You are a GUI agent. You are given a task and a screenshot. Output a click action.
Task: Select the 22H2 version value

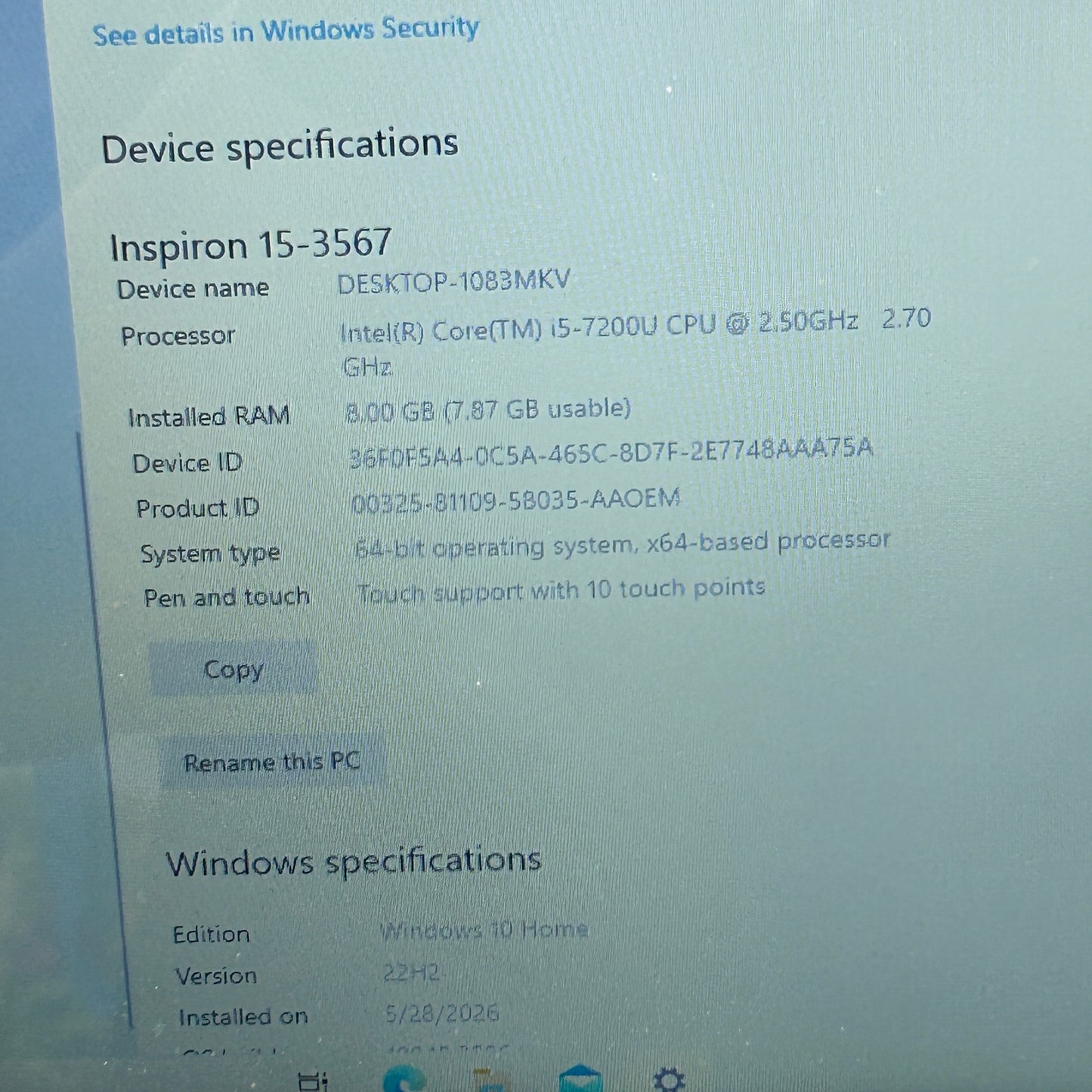(x=412, y=972)
